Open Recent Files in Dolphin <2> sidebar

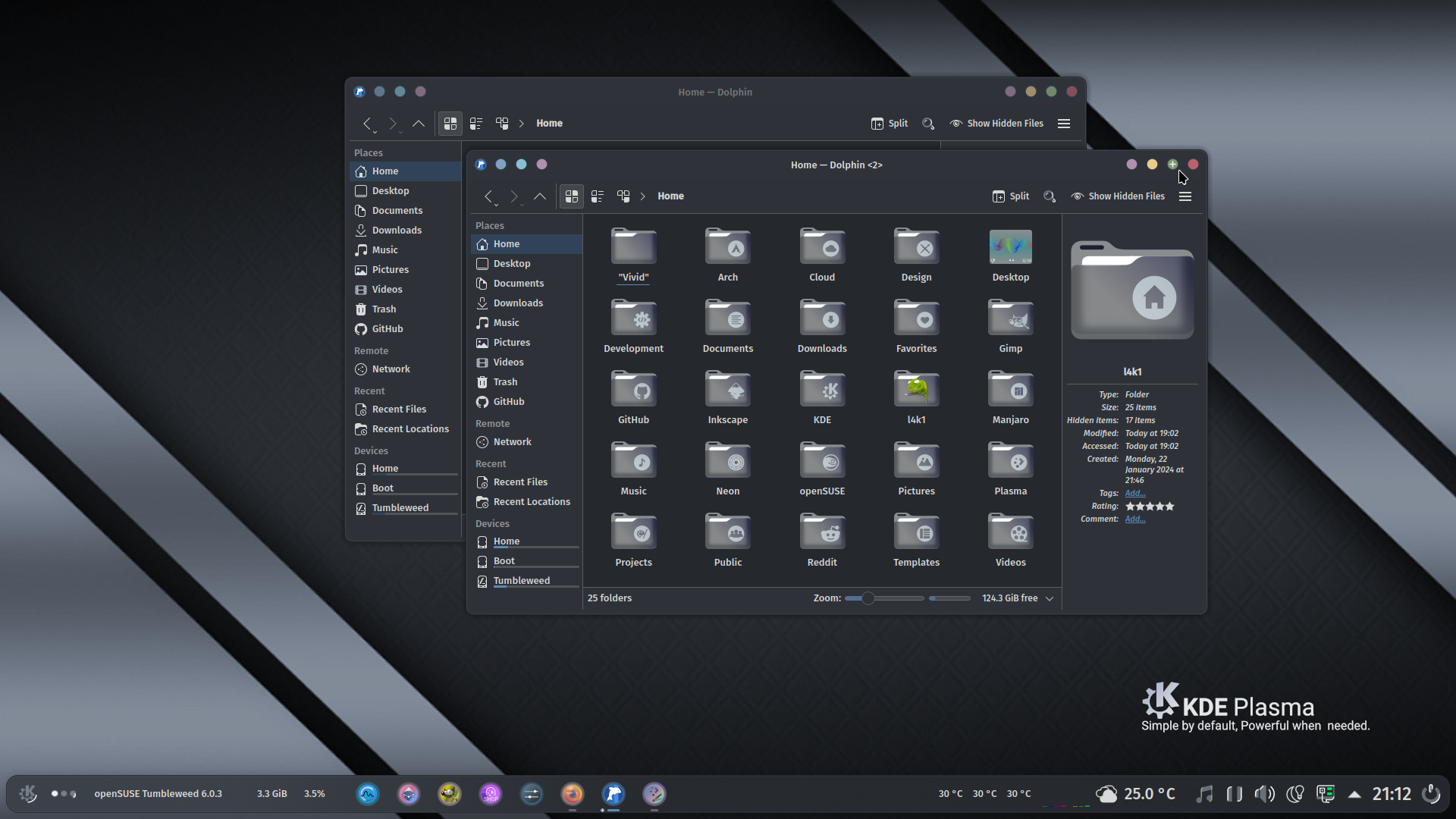(x=526, y=482)
